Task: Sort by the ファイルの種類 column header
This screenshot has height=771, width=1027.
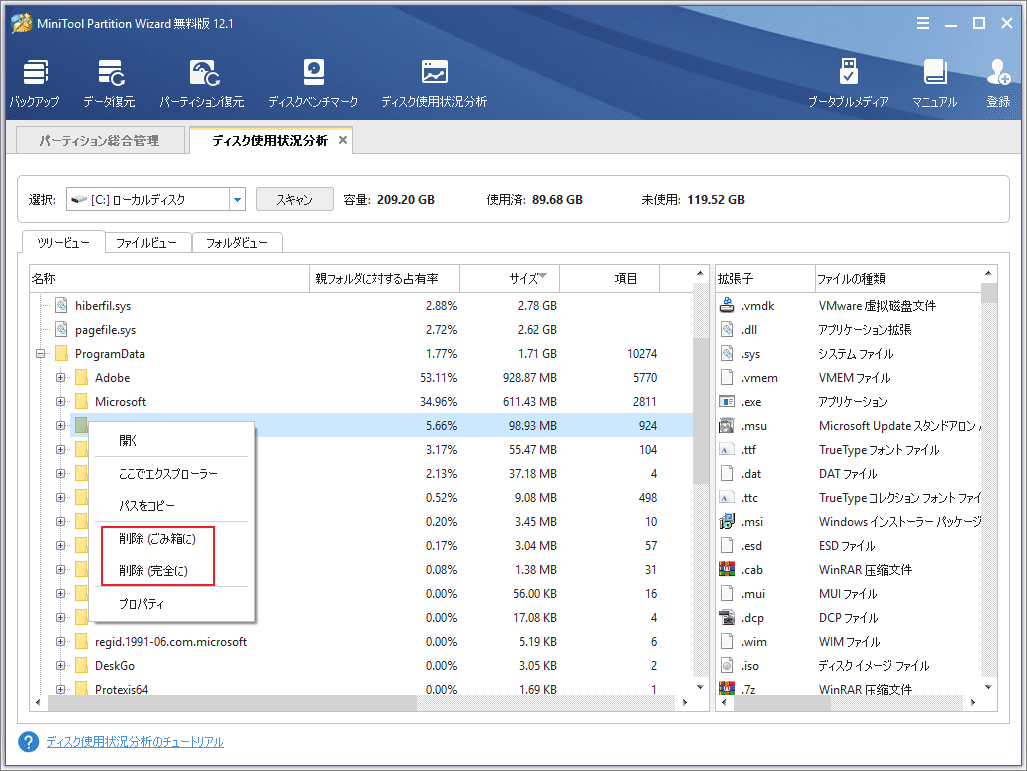Action: (898, 278)
